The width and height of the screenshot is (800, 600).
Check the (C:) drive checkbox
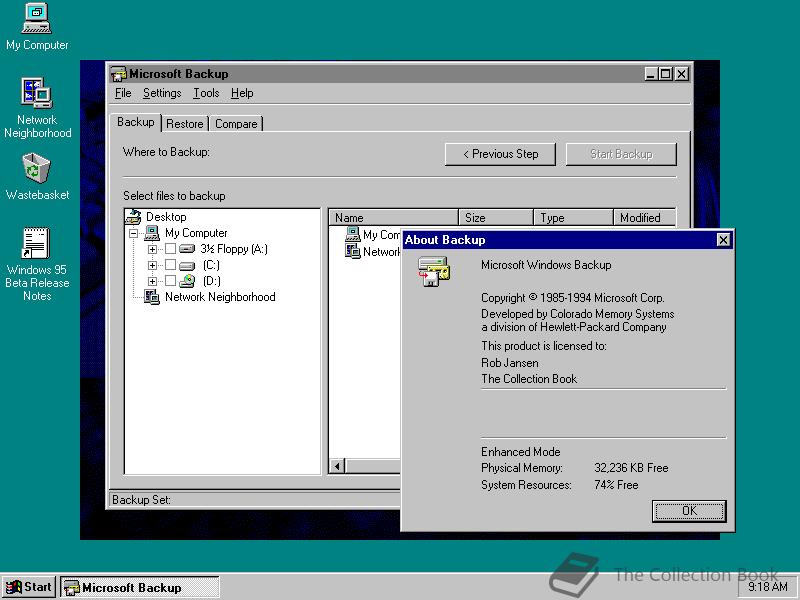click(x=170, y=265)
